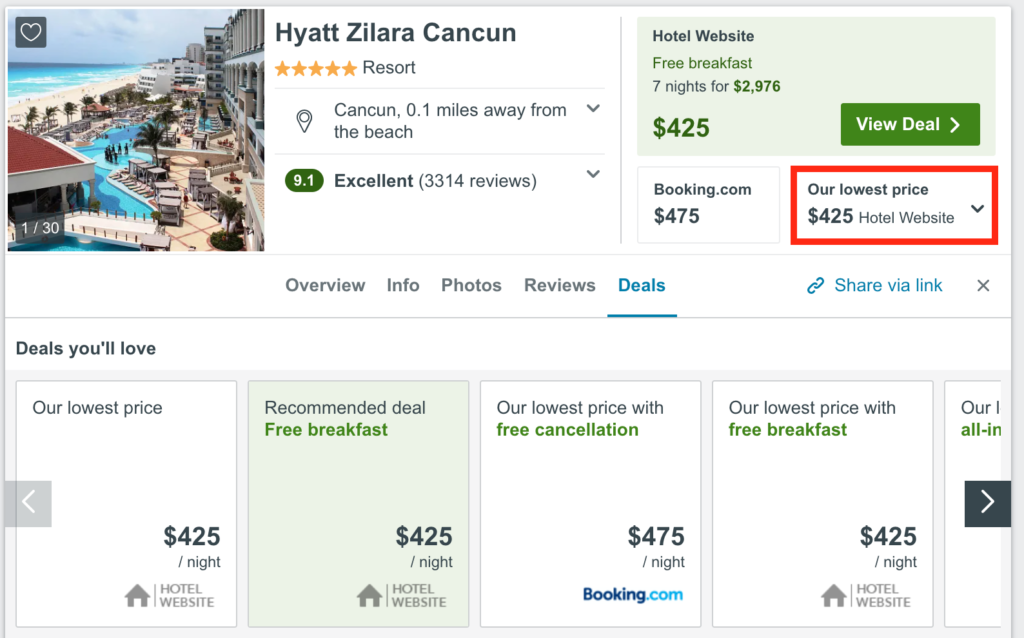Screen dimensions: 1024x638
Task: Click the Booking.com logo in deal card
Action: pyautogui.click(x=633, y=595)
